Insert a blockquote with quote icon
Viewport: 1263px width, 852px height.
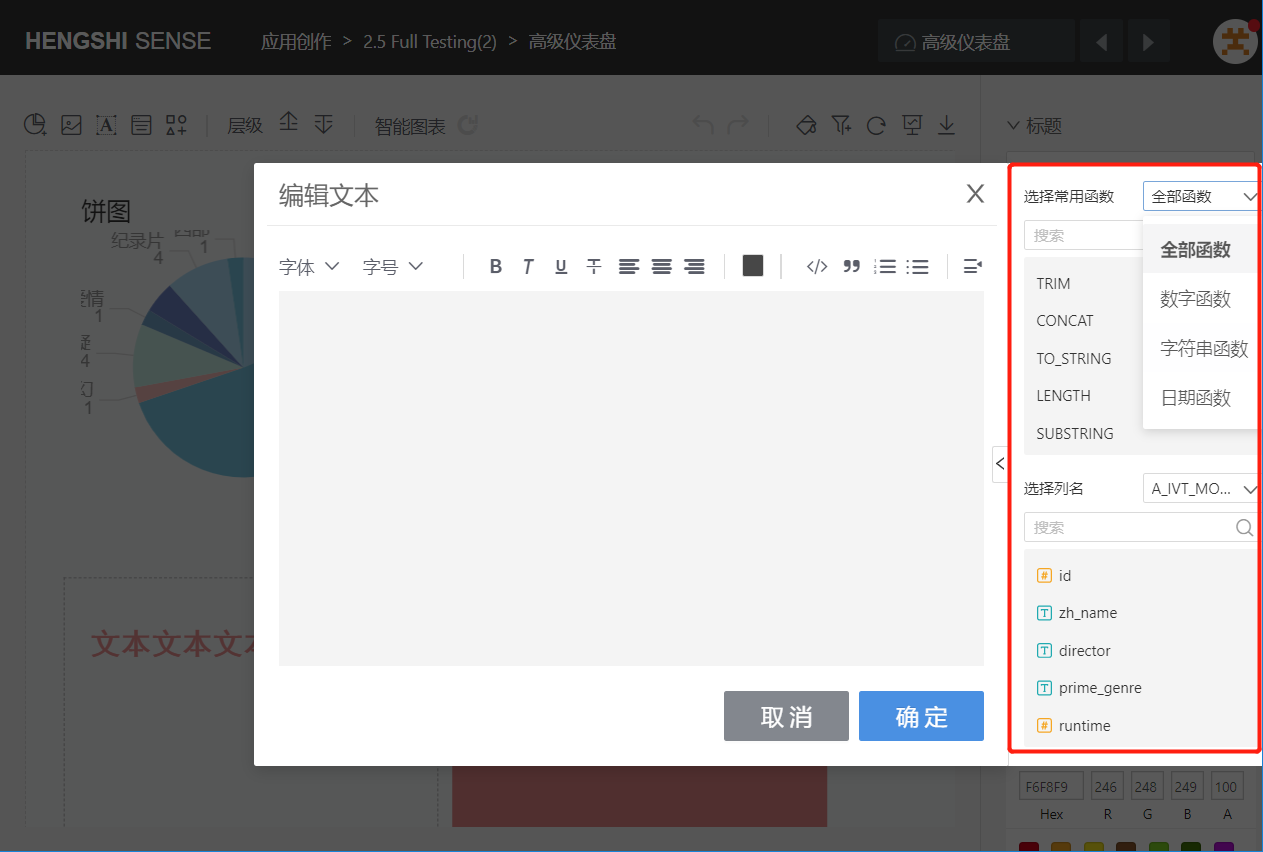click(851, 267)
